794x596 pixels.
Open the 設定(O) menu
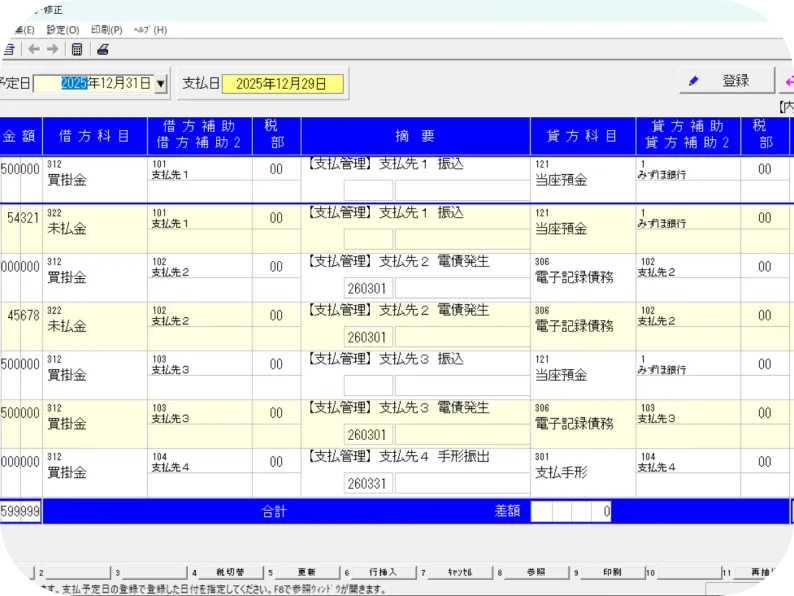tap(62, 30)
